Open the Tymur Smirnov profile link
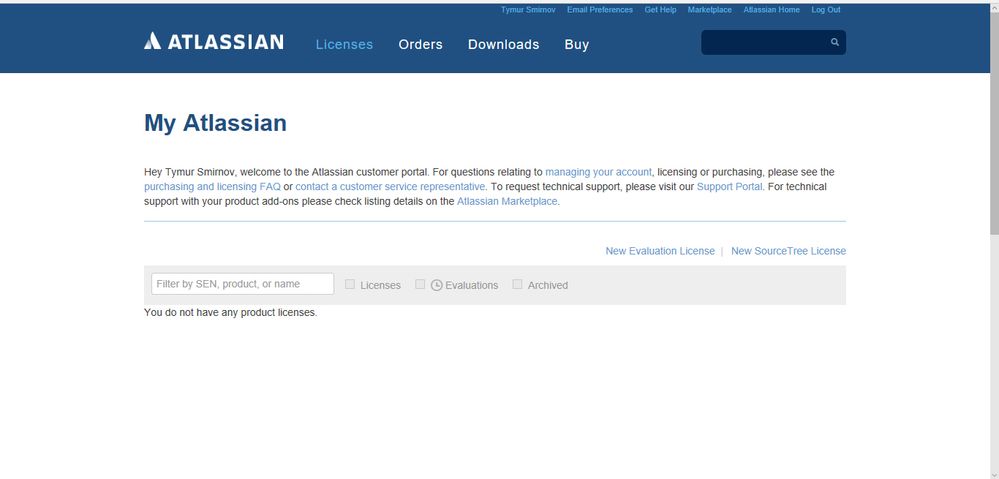 coord(528,10)
